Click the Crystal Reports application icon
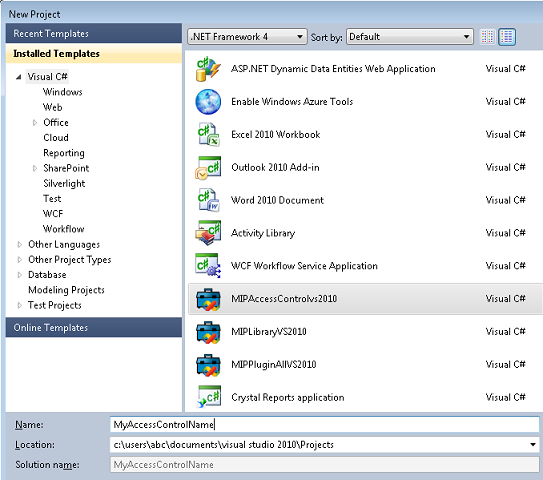This screenshot has height=480, width=543. (x=208, y=397)
